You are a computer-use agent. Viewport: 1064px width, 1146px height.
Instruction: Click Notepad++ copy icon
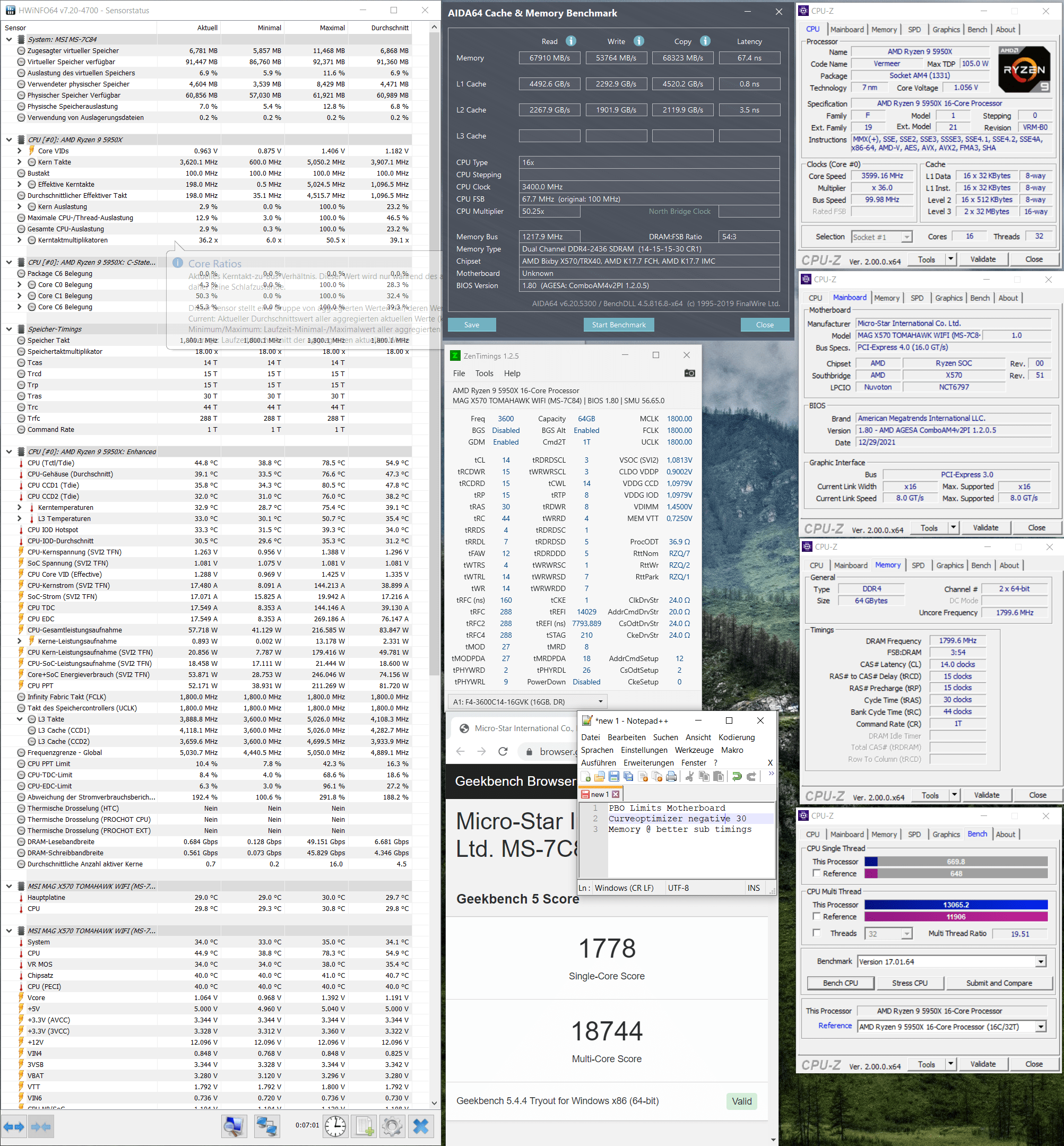coord(704,777)
